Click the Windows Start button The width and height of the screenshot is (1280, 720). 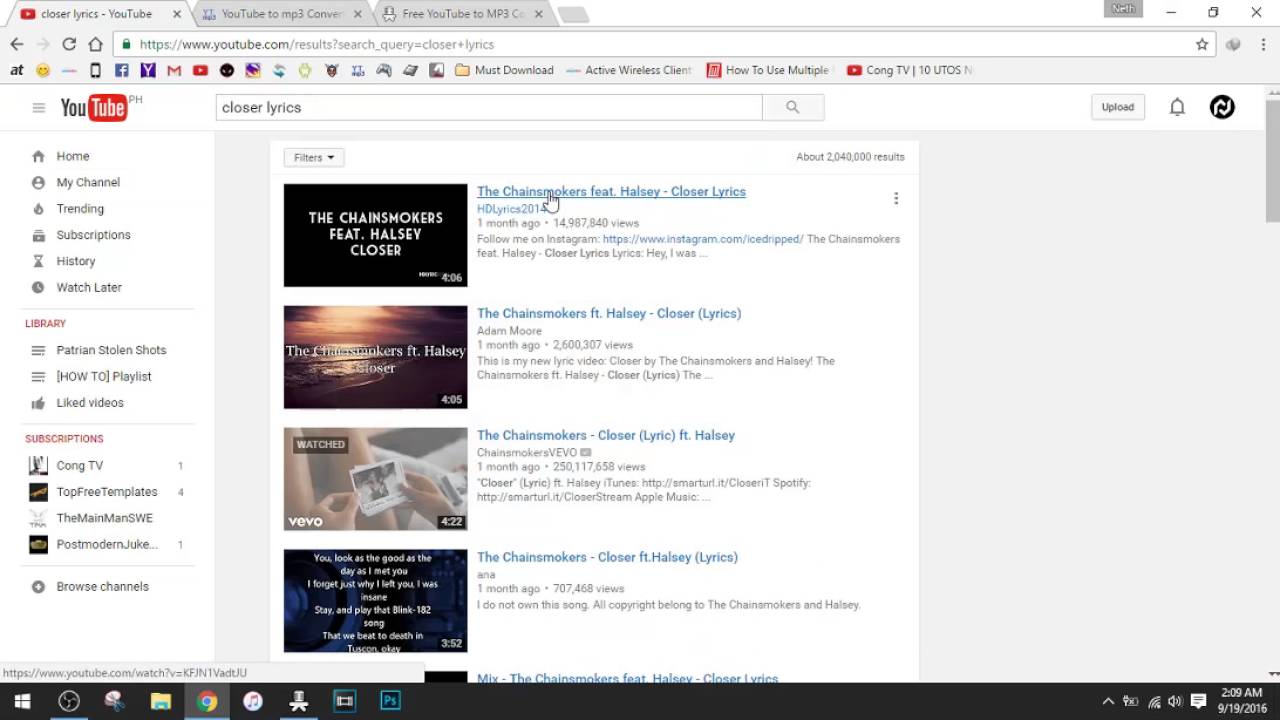click(x=22, y=701)
